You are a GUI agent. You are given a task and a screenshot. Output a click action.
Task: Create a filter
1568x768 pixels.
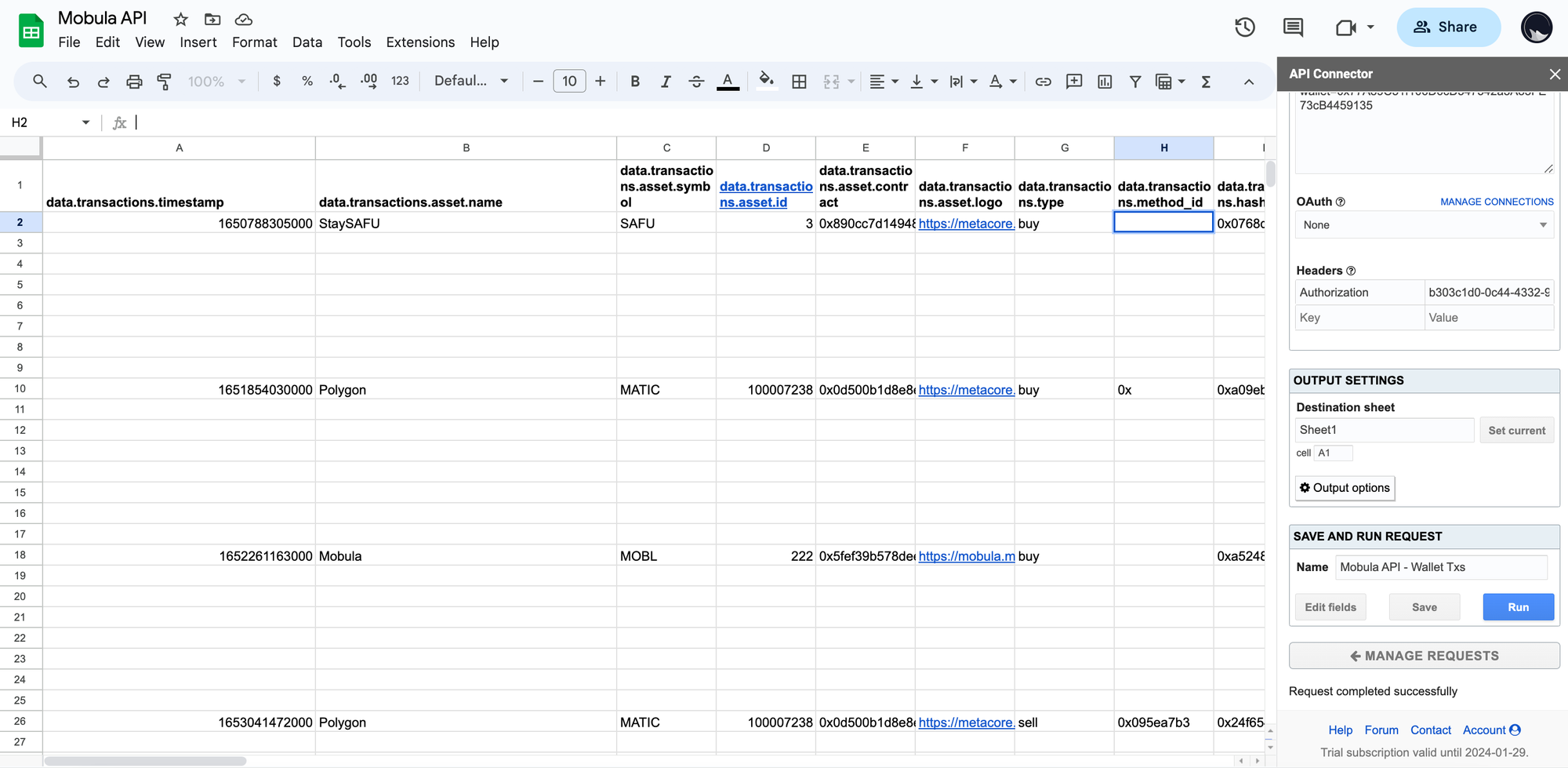tap(1135, 81)
